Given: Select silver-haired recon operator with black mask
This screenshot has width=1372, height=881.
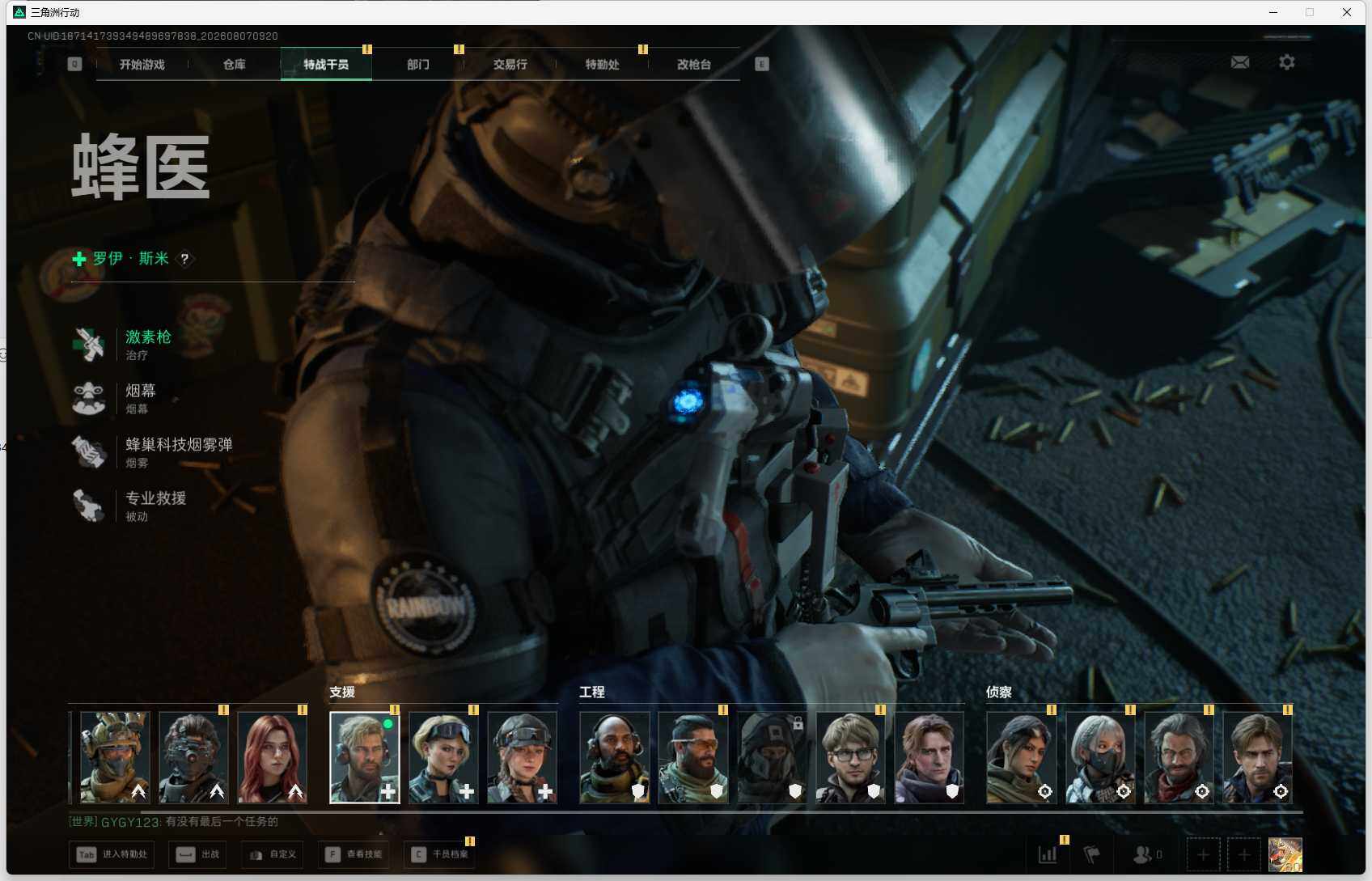Looking at the screenshot, I should click(1100, 757).
